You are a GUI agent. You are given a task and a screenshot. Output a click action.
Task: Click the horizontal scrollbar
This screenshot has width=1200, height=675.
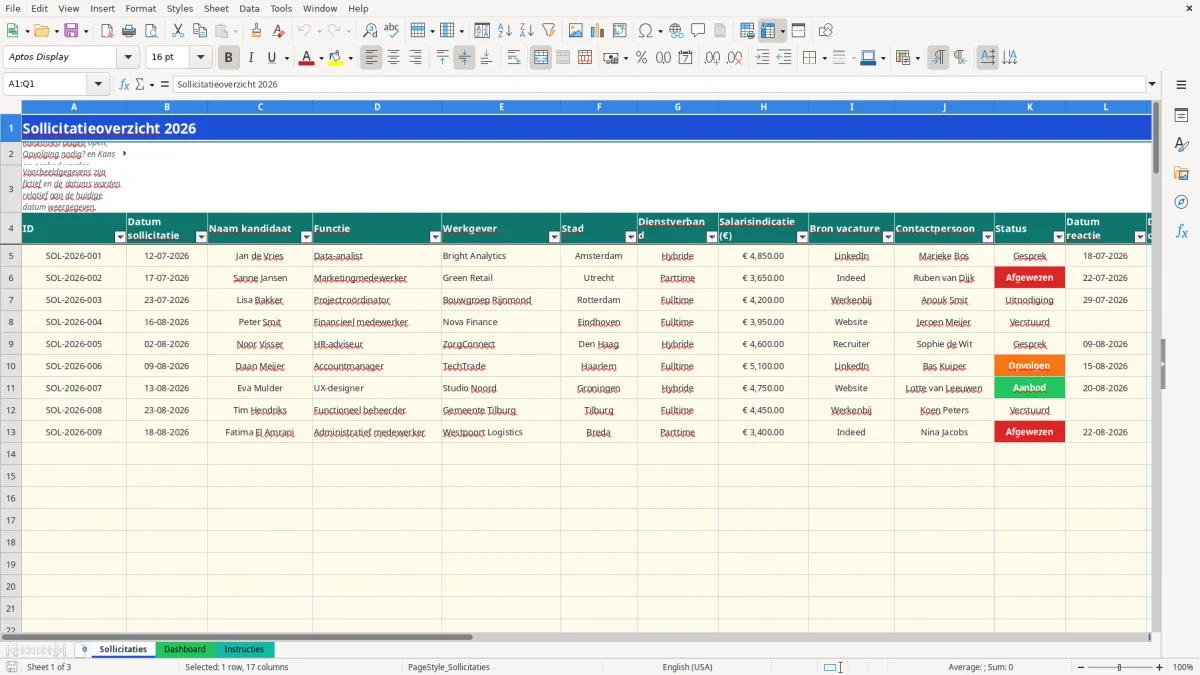(x=237, y=636)
